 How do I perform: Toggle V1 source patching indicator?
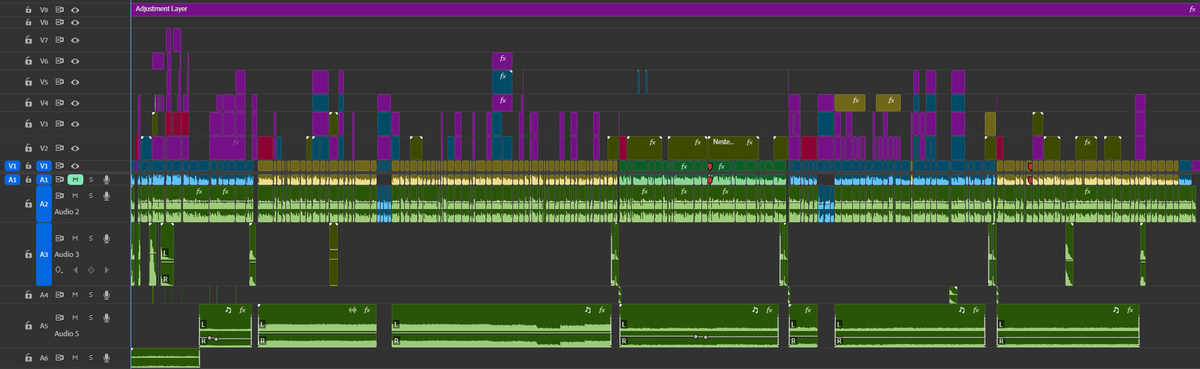[12, 166]
